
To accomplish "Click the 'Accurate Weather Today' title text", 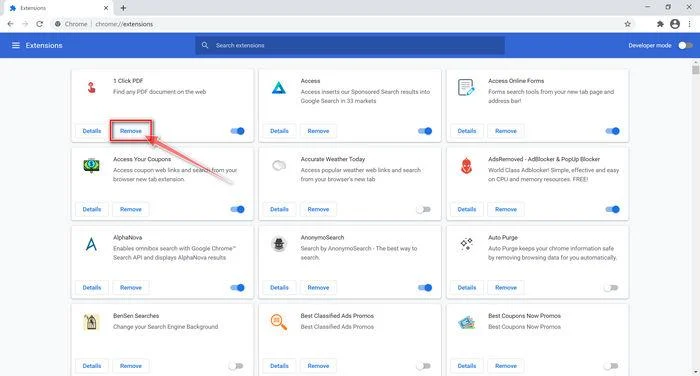I will (333, 159).
